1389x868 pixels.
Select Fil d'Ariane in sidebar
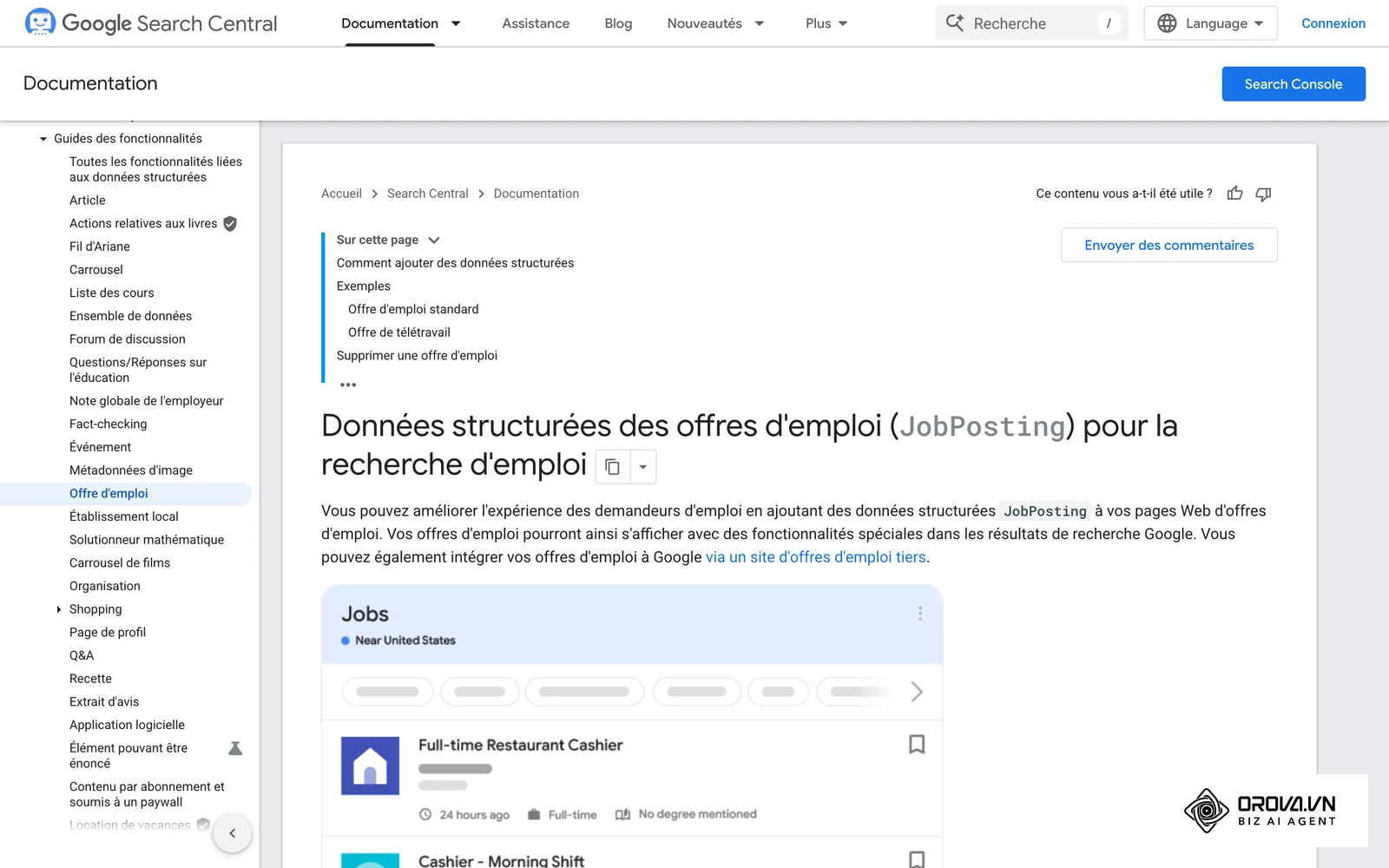100,247
